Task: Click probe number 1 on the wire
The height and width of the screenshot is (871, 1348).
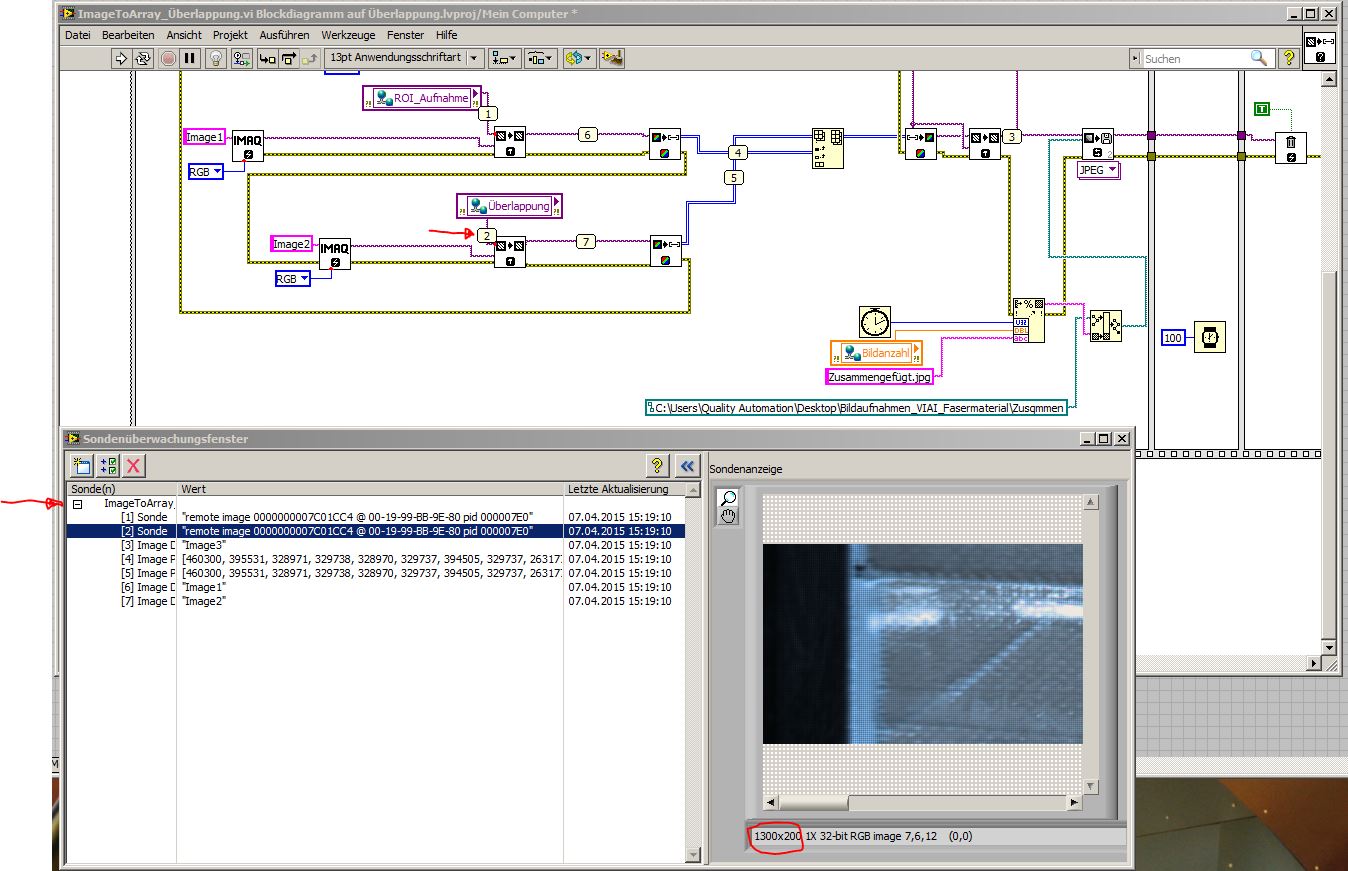Action: 488,114
